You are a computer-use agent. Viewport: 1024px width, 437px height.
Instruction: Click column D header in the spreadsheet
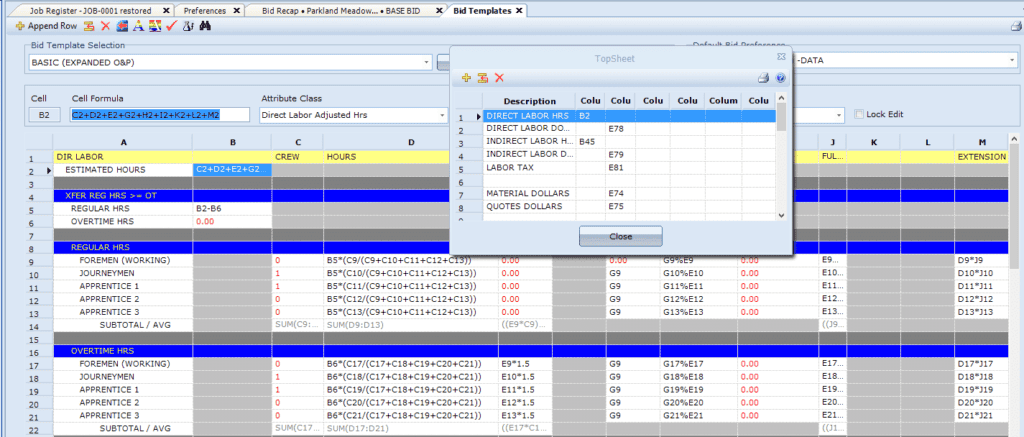tap(411, 142)
